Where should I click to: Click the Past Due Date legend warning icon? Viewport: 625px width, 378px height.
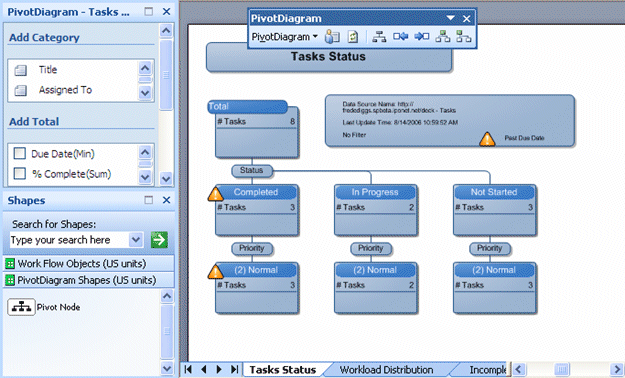tap(487, 139)
